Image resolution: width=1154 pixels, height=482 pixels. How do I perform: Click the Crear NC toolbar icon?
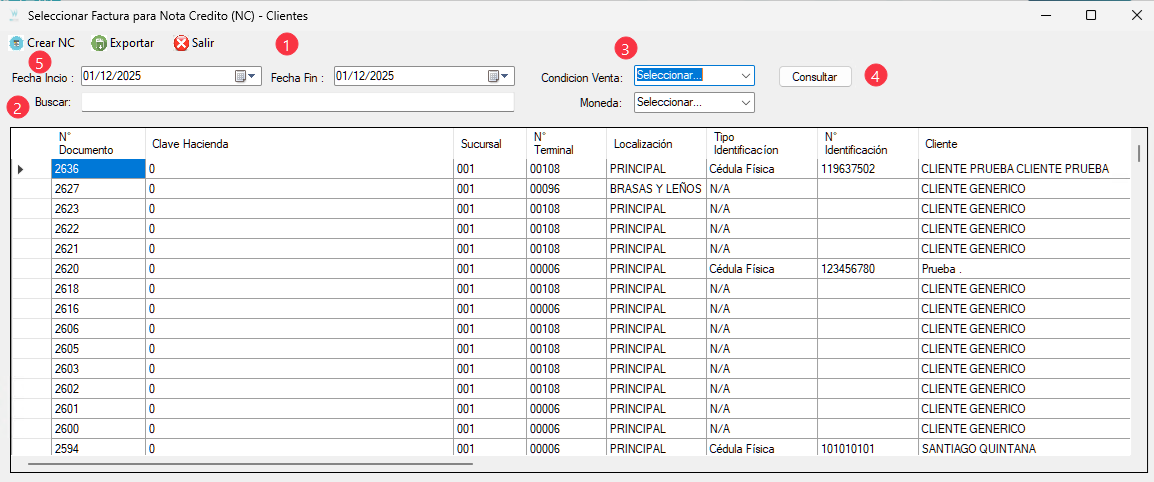click(16, 43)
